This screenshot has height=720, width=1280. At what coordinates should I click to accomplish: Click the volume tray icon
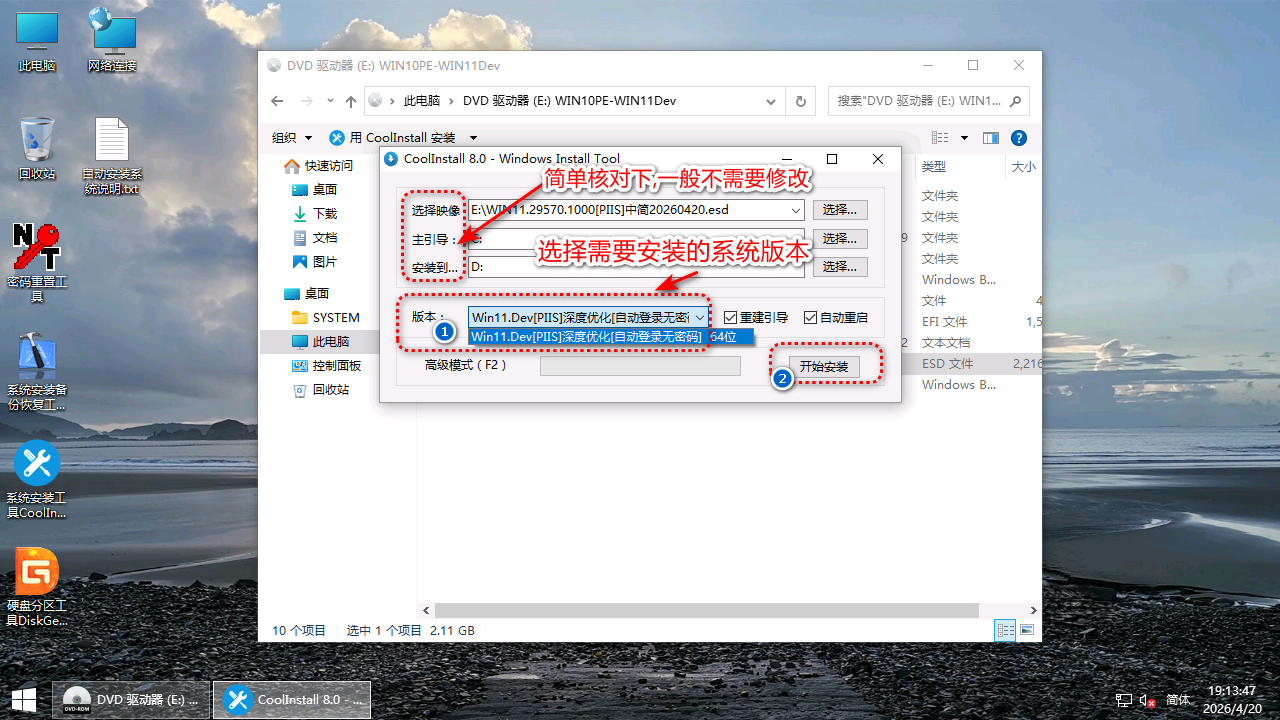coord(1149,700)
